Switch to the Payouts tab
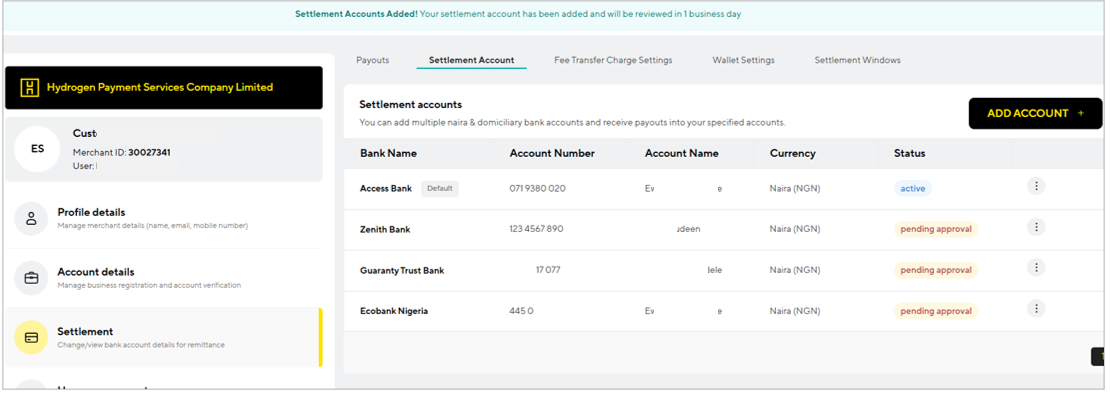This screenshot has height=393, width=1110. pyautogui.click(x=372, y=60)
